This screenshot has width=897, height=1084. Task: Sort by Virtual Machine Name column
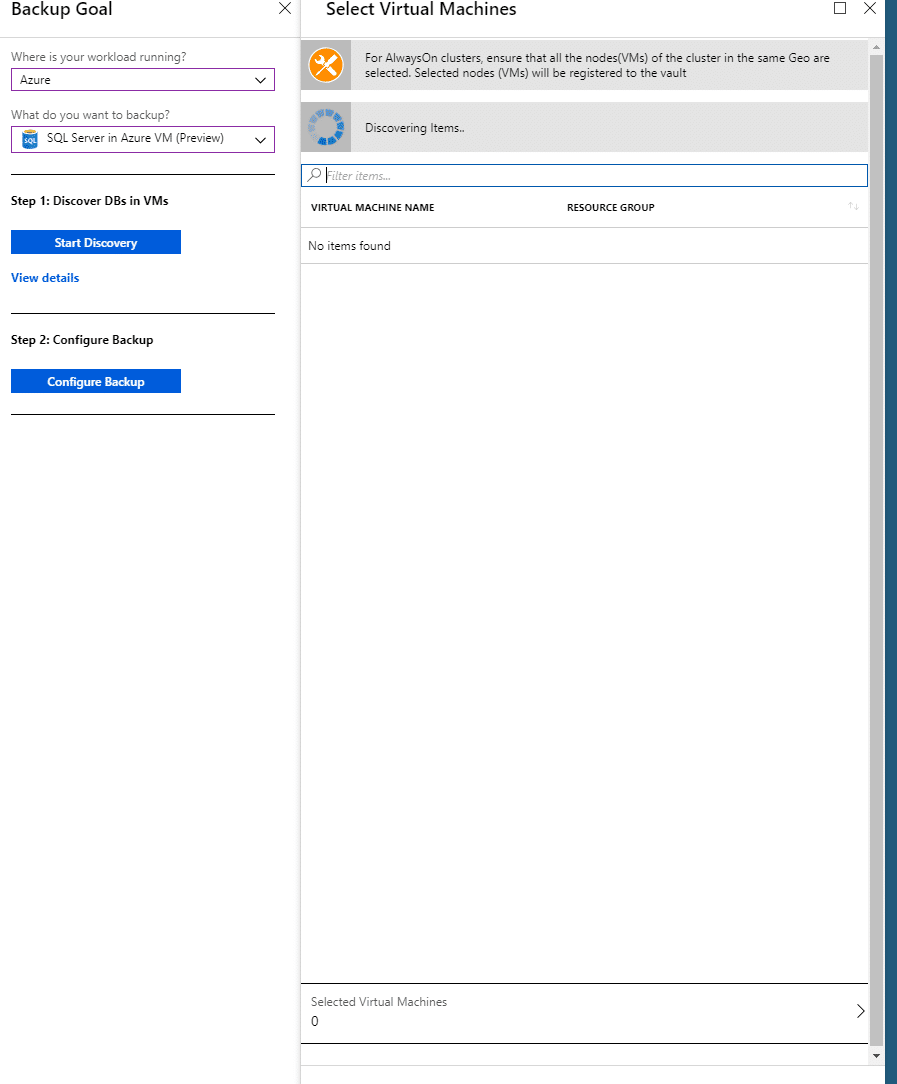[x=372, y=207]
